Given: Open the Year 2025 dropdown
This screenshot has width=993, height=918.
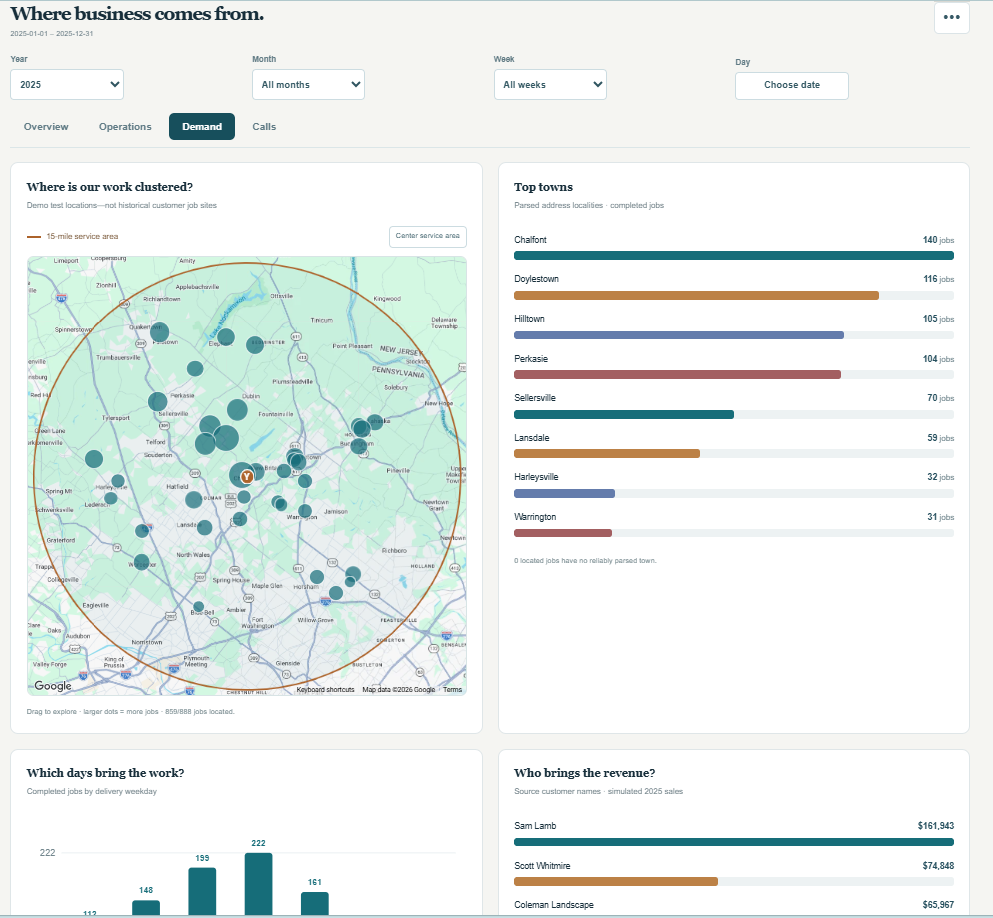Looking at the screenshot, I should [x=66, y=84].
